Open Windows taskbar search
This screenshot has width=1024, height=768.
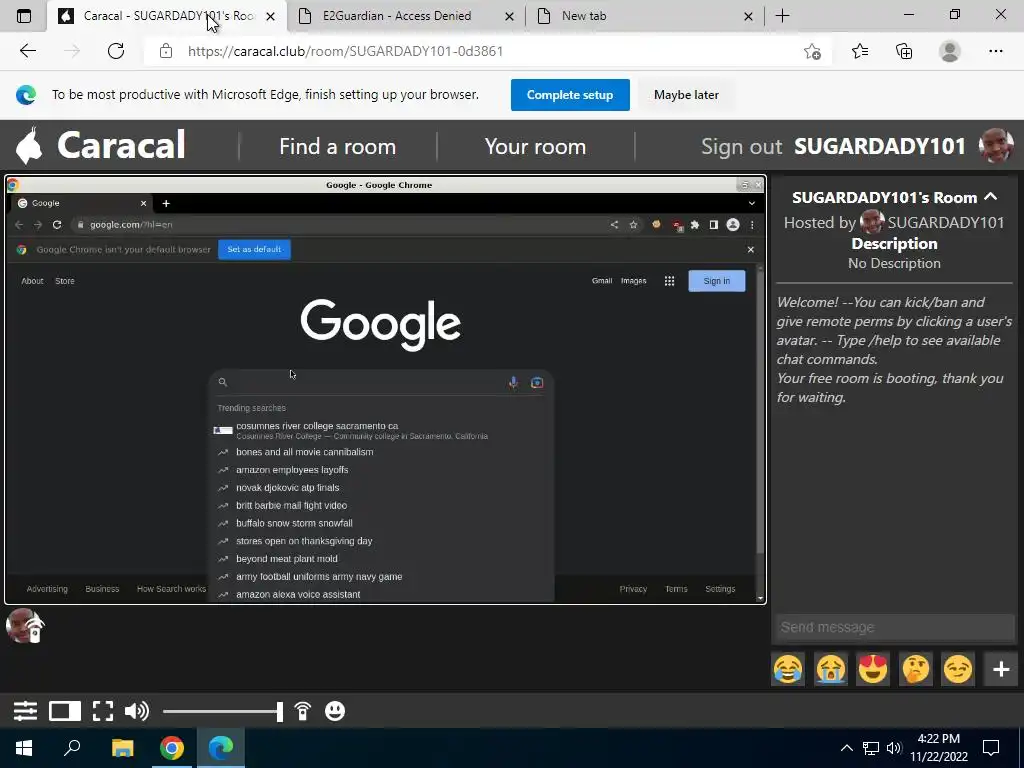(72, 748)
